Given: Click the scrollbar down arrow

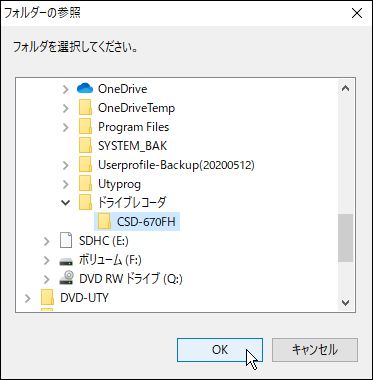Looking at the screenshot, I should [x=346, y=303].
